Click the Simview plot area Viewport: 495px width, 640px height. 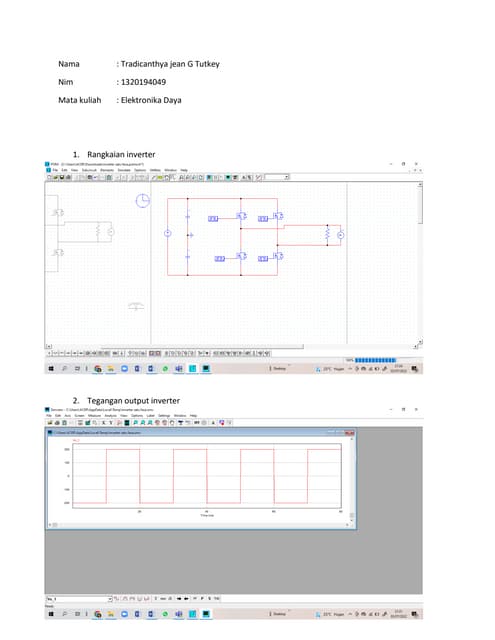(206, 476)
